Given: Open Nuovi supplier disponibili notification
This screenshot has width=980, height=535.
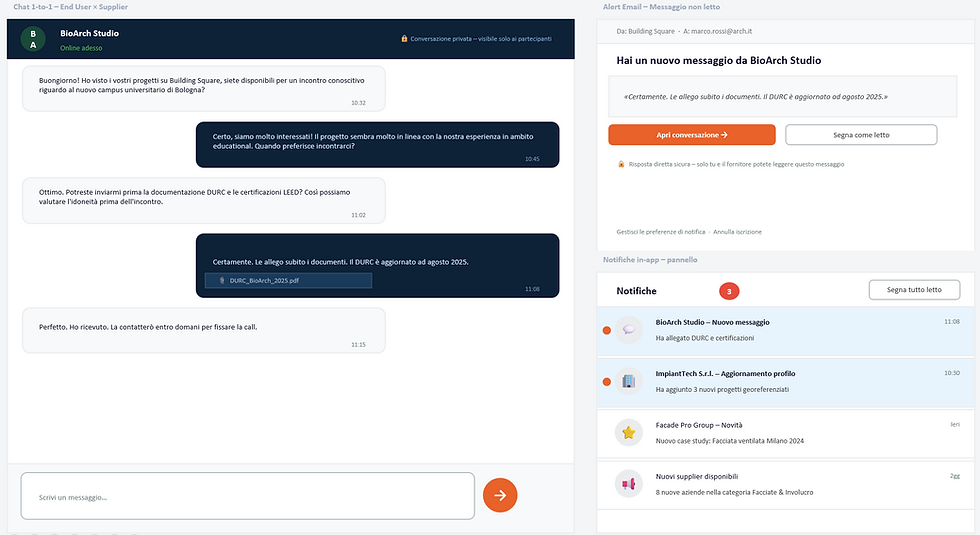Looking at the screenshot, I should [x=786, y=484].
